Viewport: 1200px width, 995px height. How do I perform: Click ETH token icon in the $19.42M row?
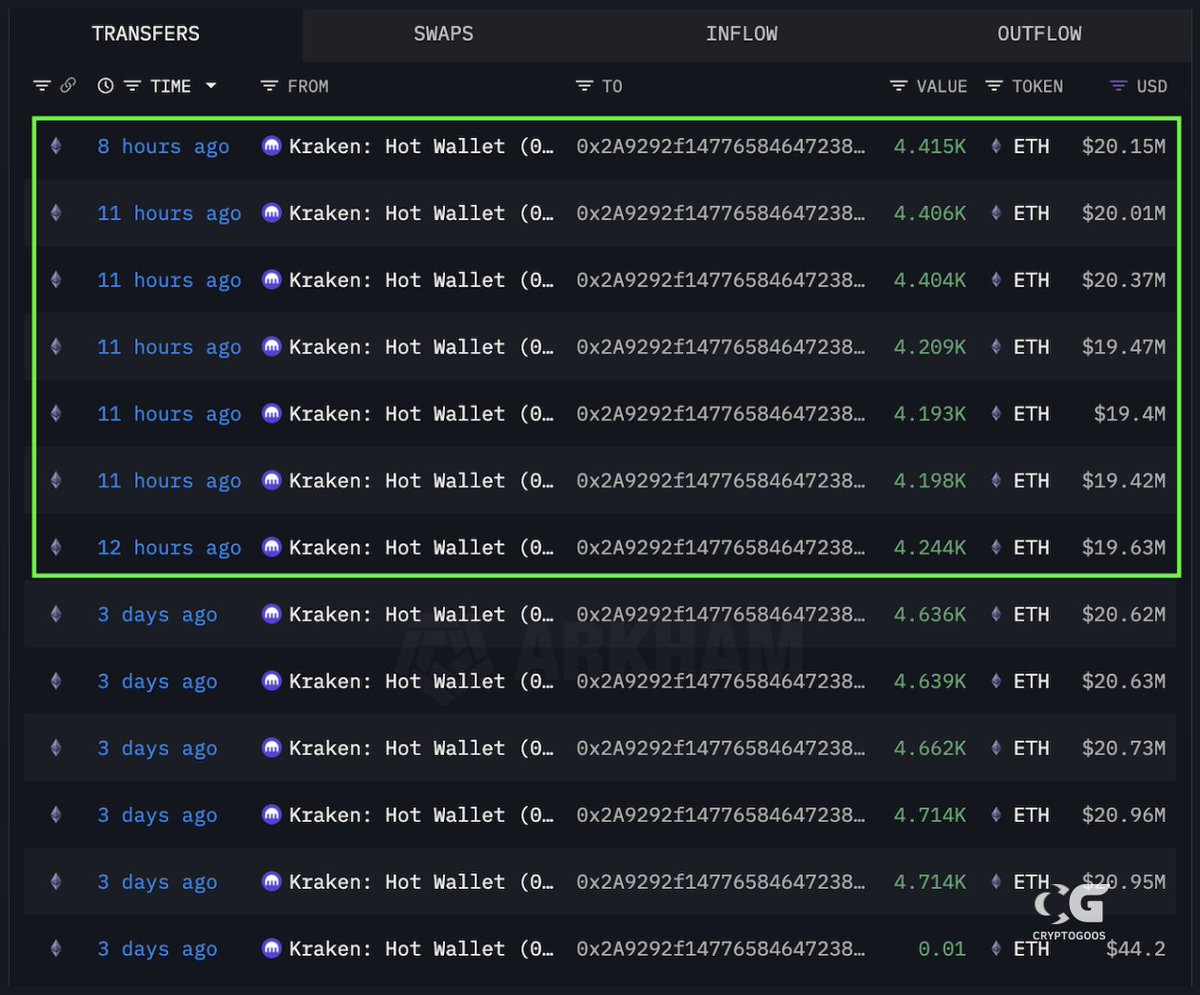click(x=996, y=481)
